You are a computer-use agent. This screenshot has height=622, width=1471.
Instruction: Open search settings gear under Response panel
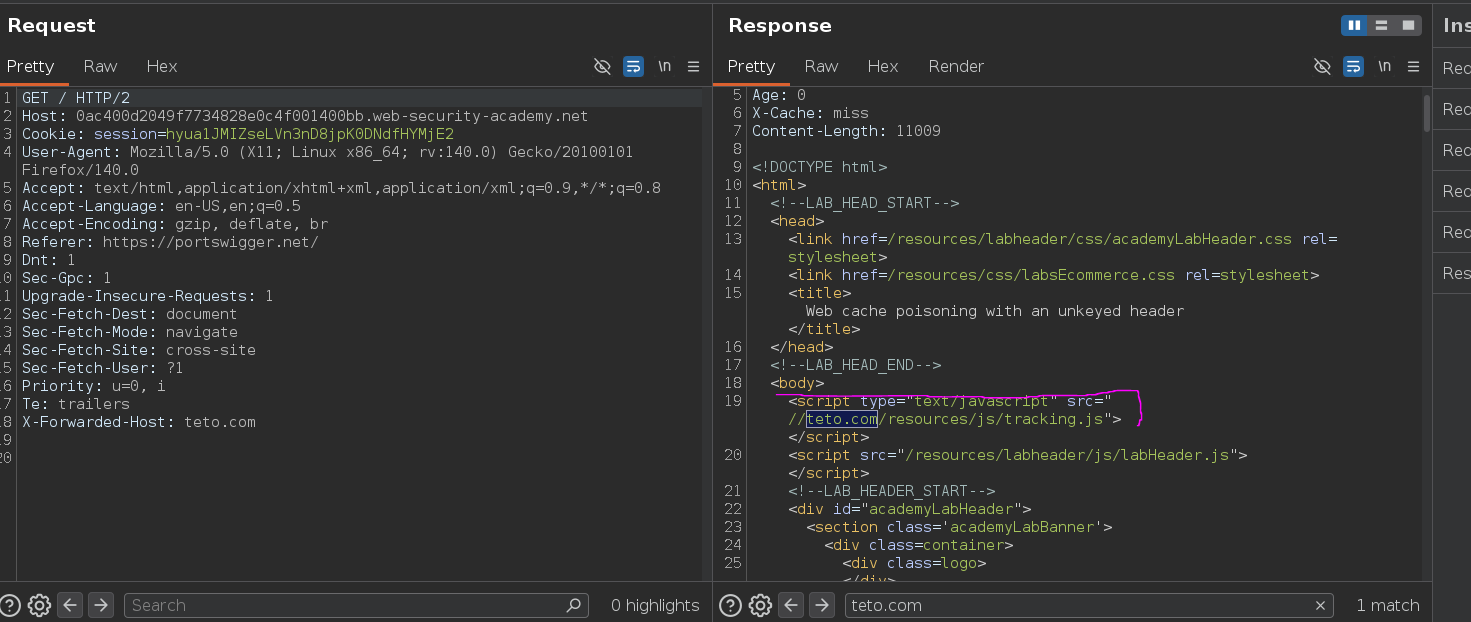pos(759,605)
